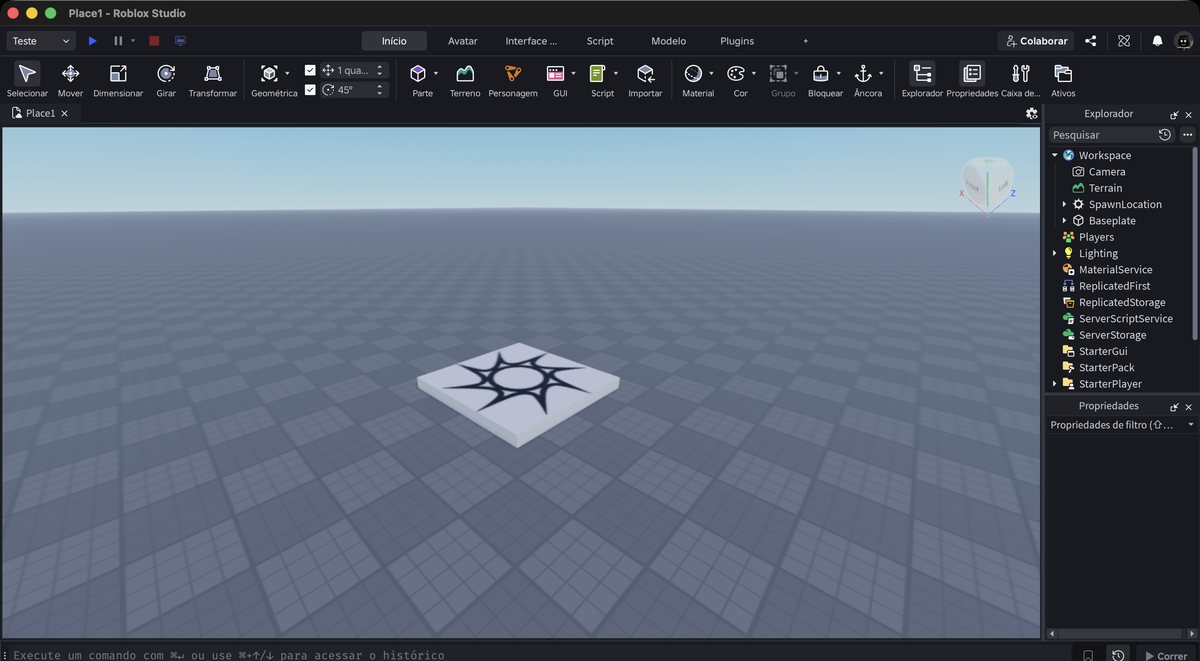
Task: Open the GUI dropdown arrow
Action: click(574, 73)
